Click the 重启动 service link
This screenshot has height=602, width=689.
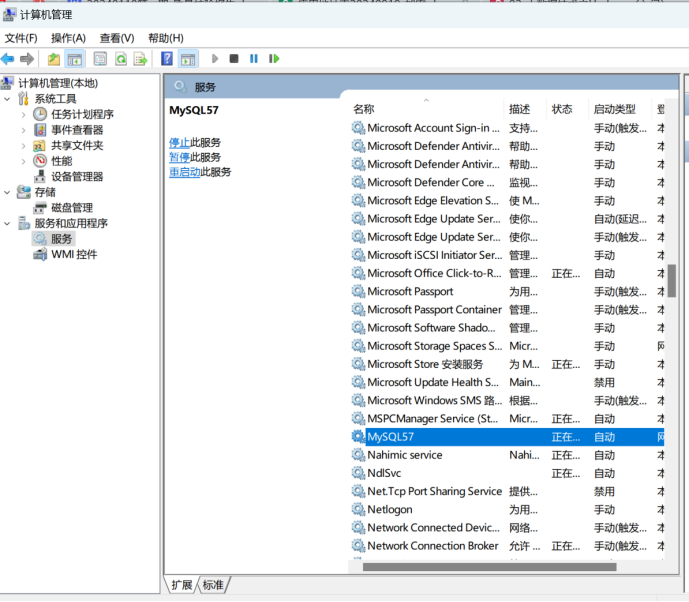(x=184, y=172)
